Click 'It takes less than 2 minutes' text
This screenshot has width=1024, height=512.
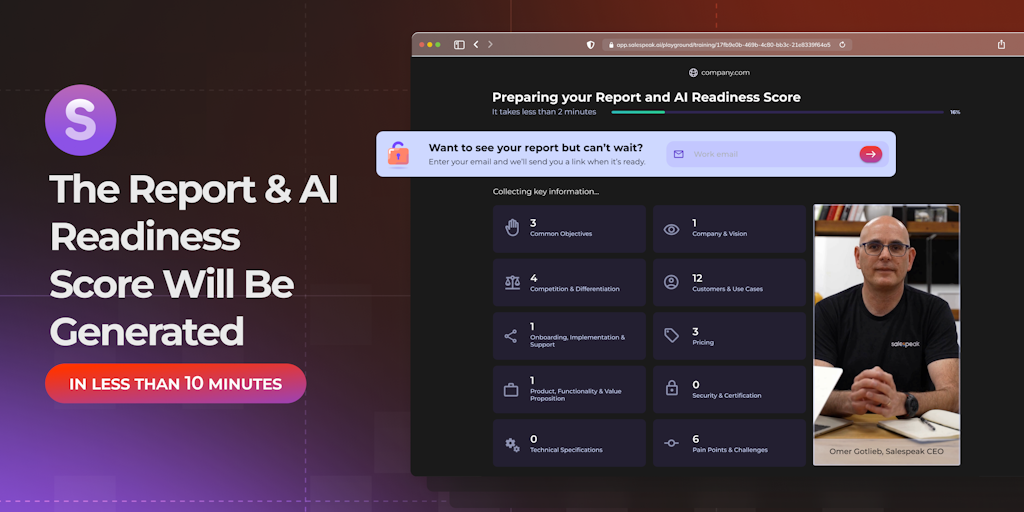click(544, 112)
